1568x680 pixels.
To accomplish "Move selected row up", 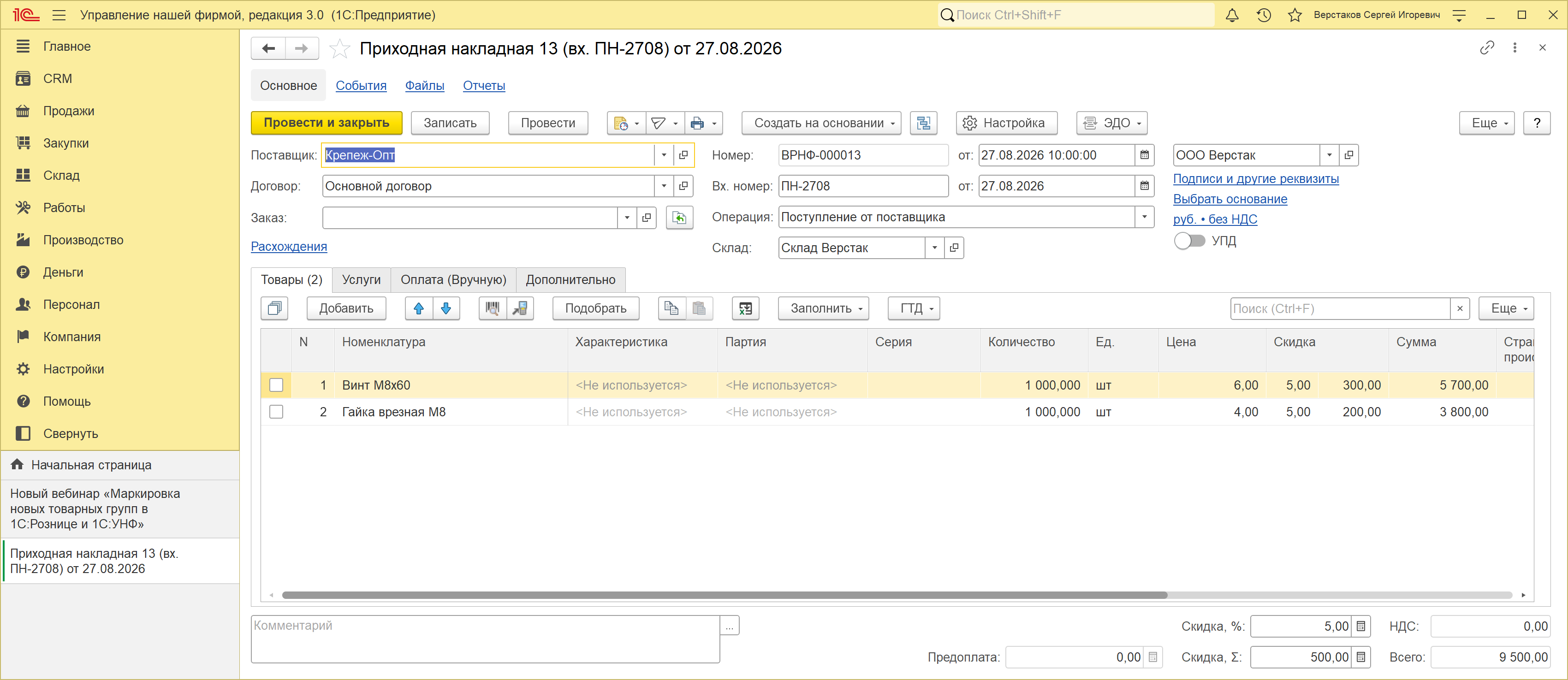I will pos(419,308).
